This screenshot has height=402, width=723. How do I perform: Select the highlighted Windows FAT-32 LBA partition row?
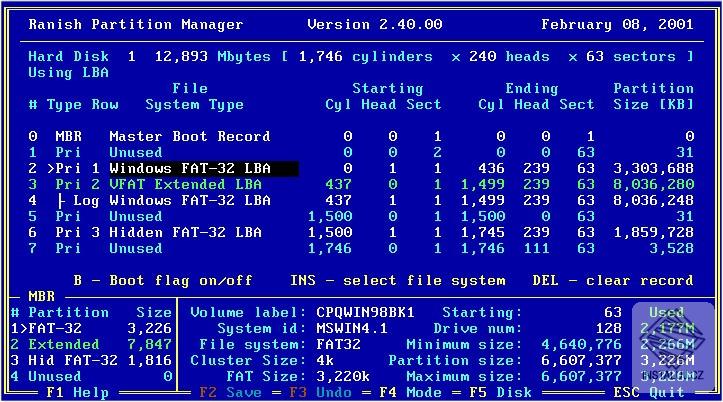361,168
